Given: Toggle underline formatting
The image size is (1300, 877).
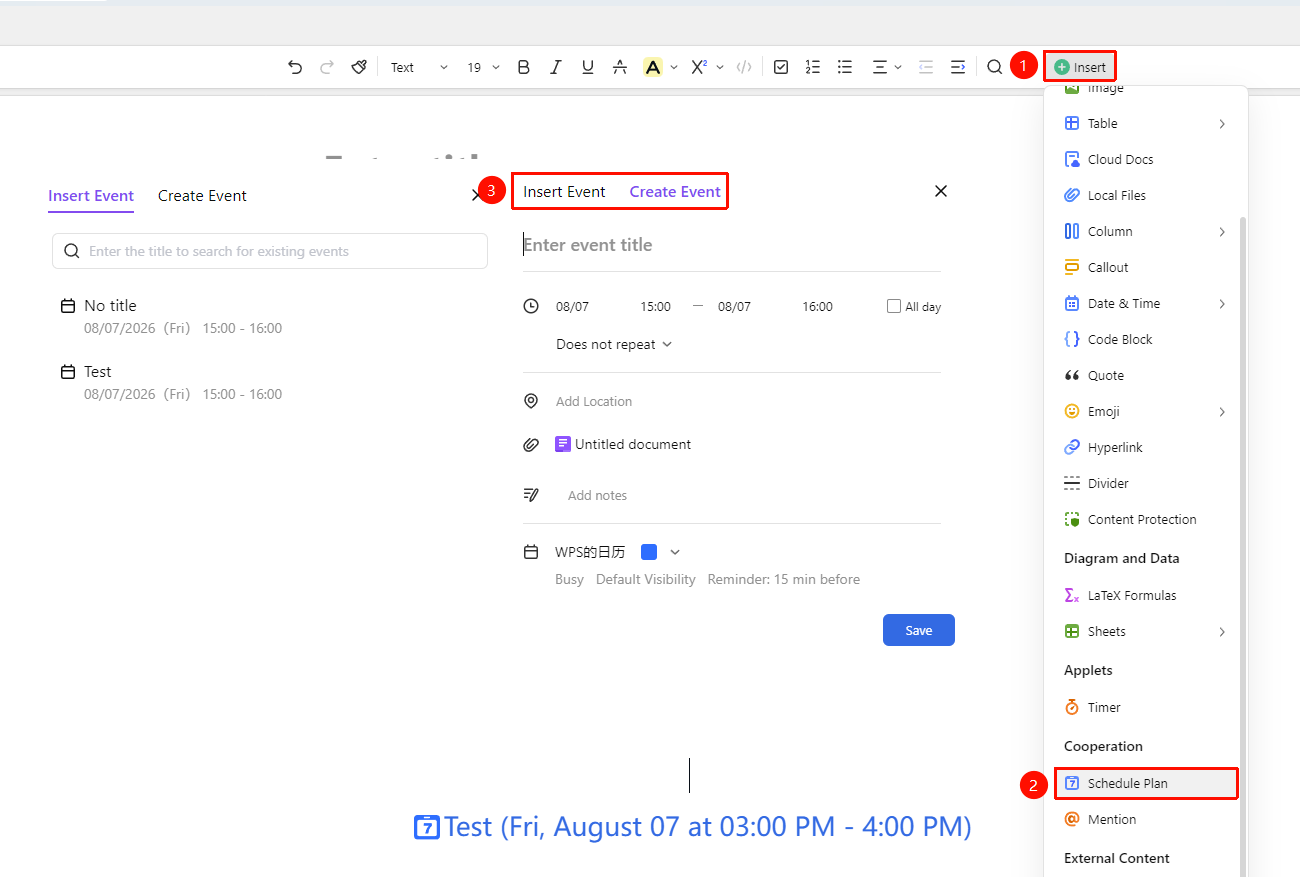Looking at the screenshot, I should tap(587, 67).
